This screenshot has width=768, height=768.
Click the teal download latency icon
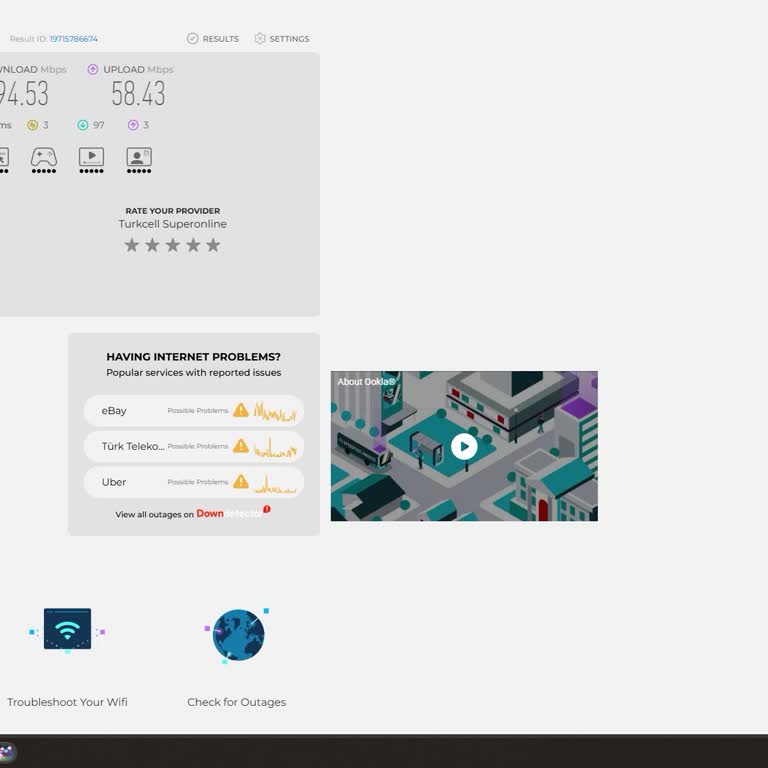[83, 125]
